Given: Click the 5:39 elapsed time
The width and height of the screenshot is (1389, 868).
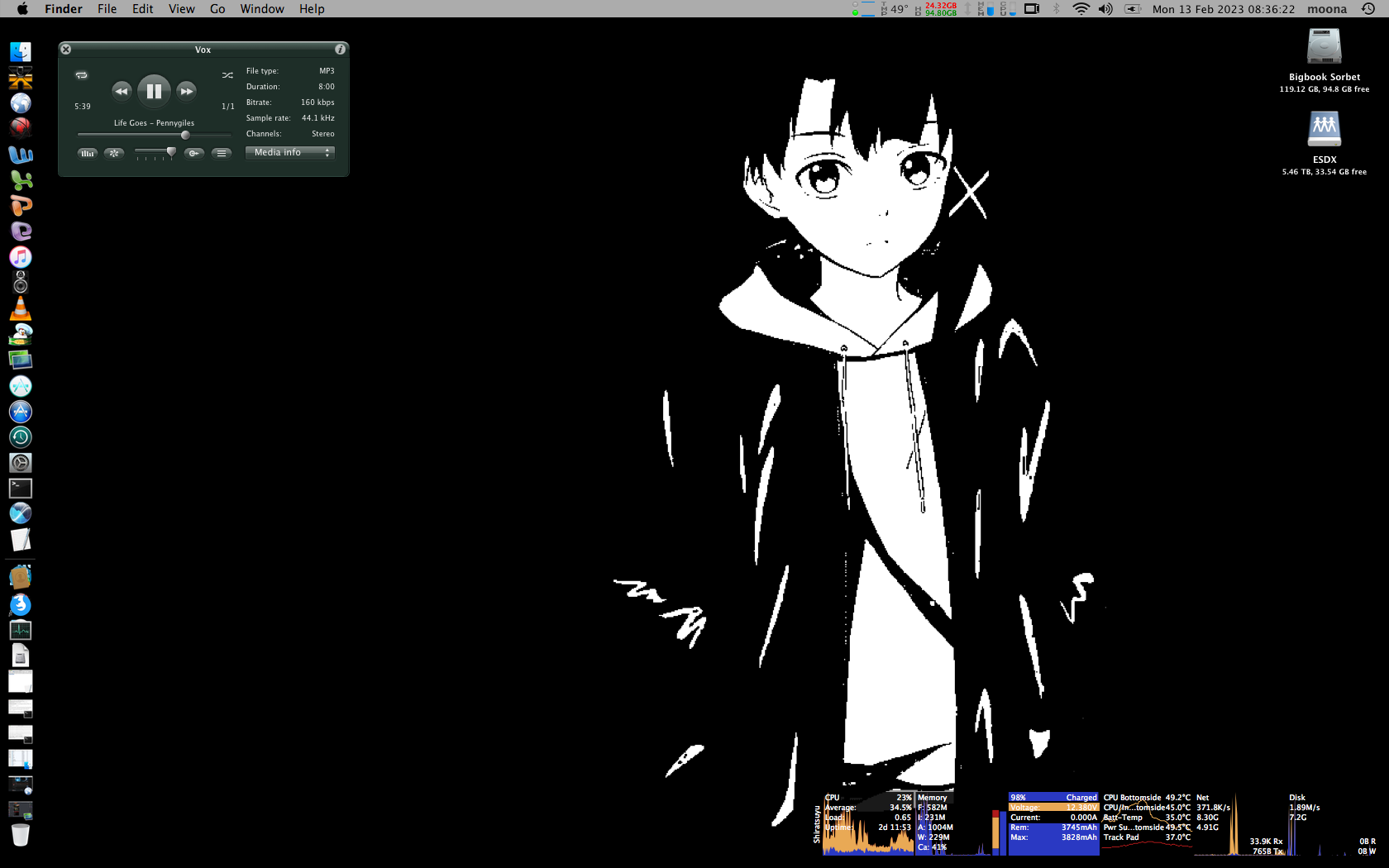Looking at the screenshot, I should tap(82, 107).
